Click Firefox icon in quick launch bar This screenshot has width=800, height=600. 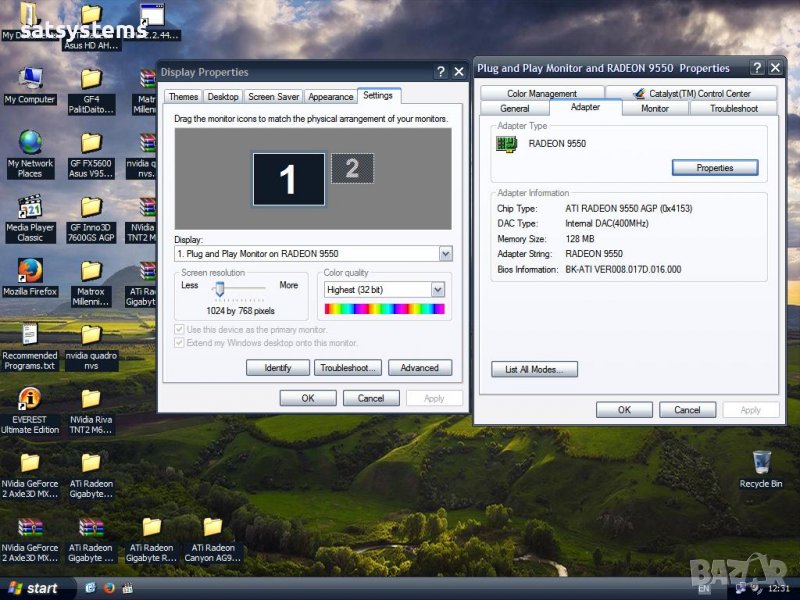click(x=109, y=588)
